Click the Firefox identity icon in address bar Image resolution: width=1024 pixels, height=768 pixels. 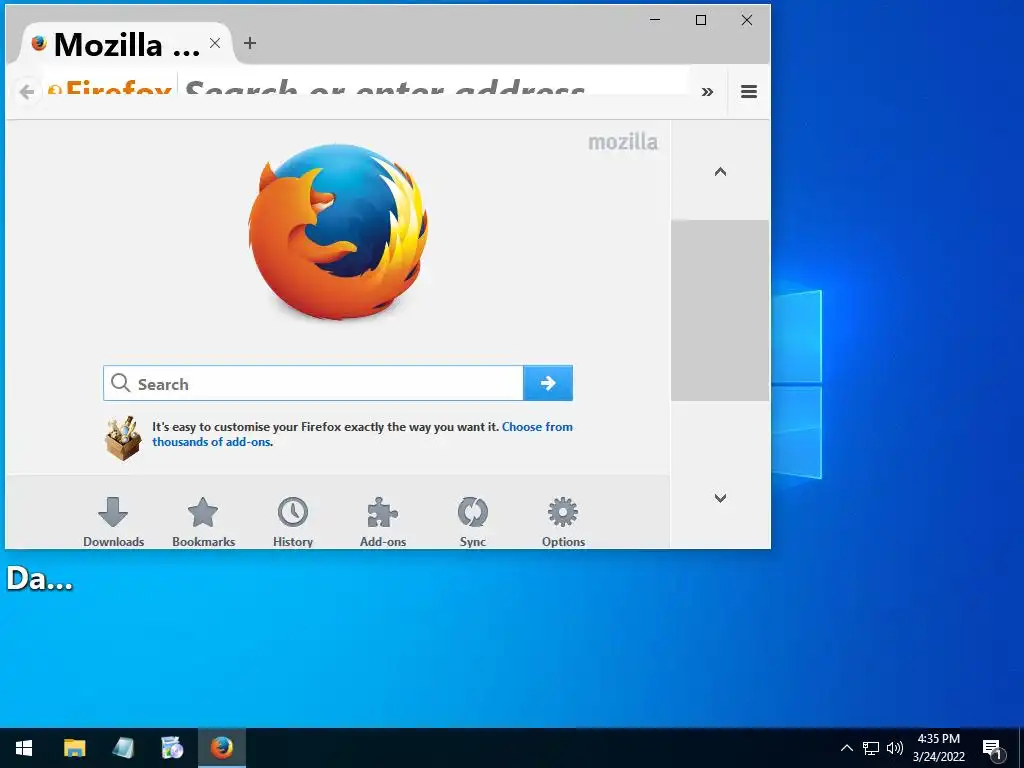click(110, 91)
